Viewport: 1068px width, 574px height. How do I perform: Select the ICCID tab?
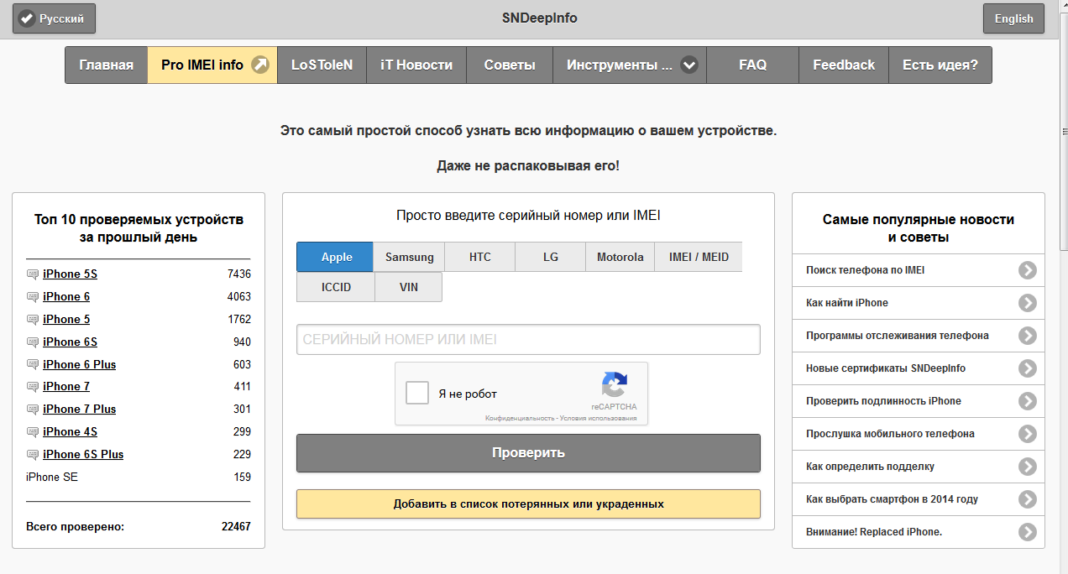pos(336,287)
